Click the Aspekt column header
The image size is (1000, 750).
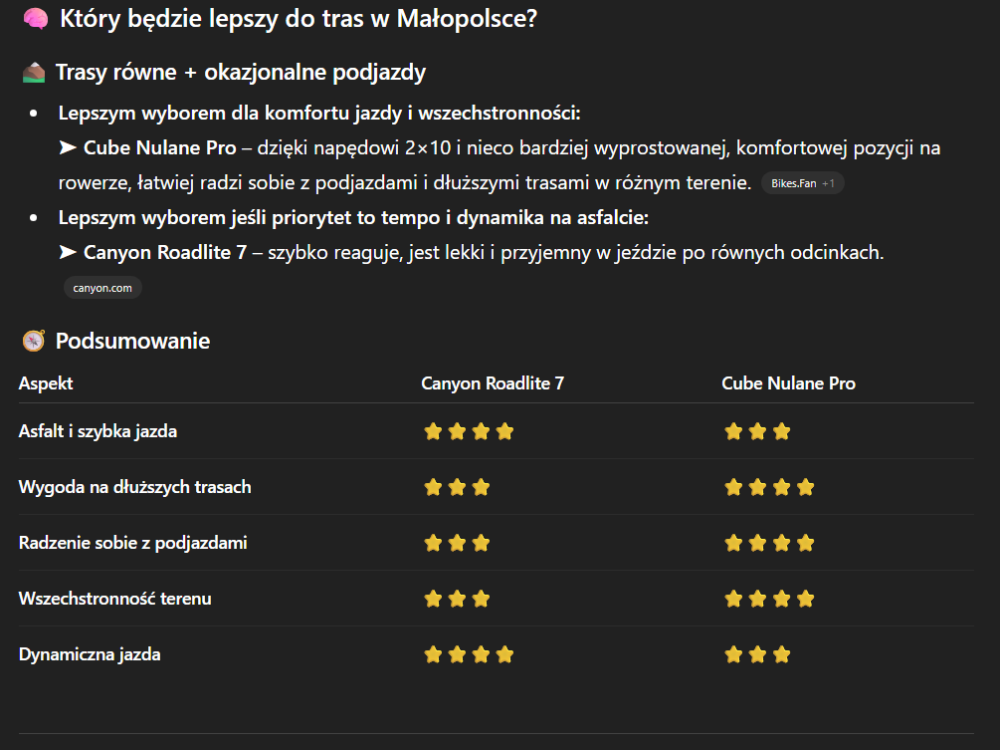46,383
